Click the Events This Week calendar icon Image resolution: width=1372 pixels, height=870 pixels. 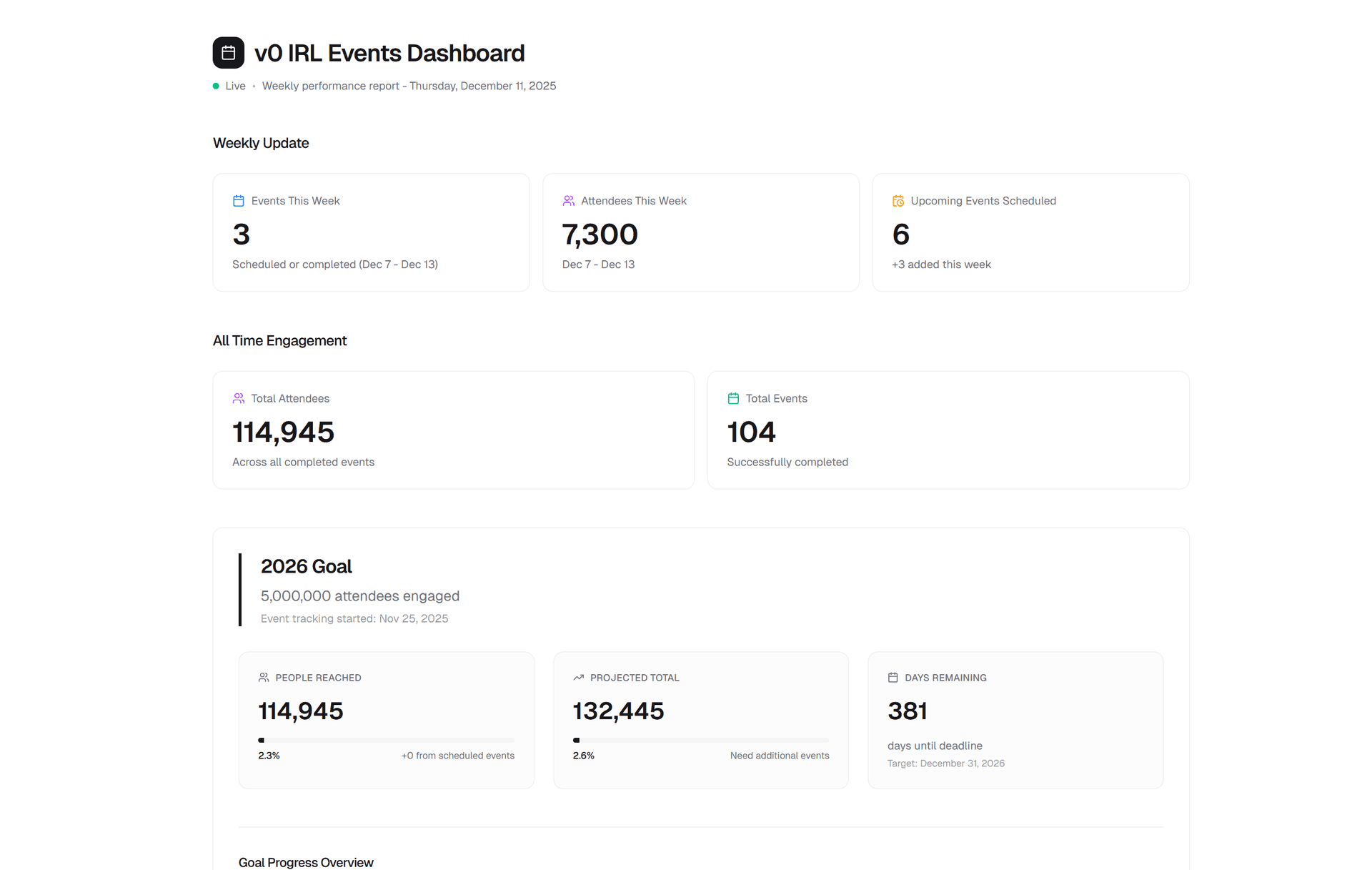pyautogui.click(x=239, y=201)
